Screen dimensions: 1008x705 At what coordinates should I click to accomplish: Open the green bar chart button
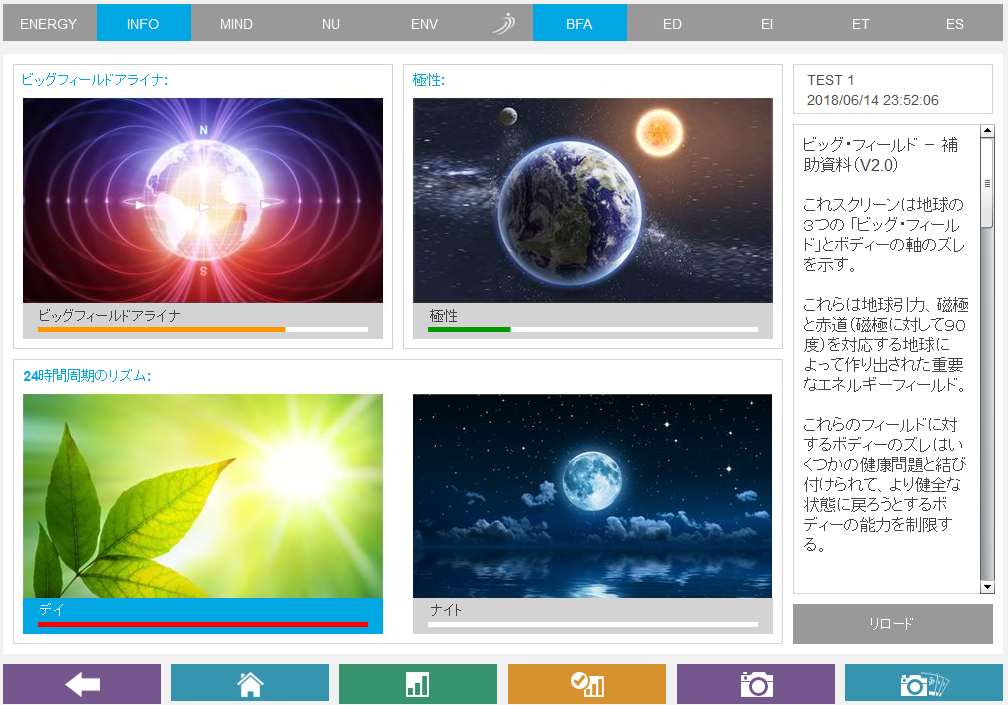point(418,684)
